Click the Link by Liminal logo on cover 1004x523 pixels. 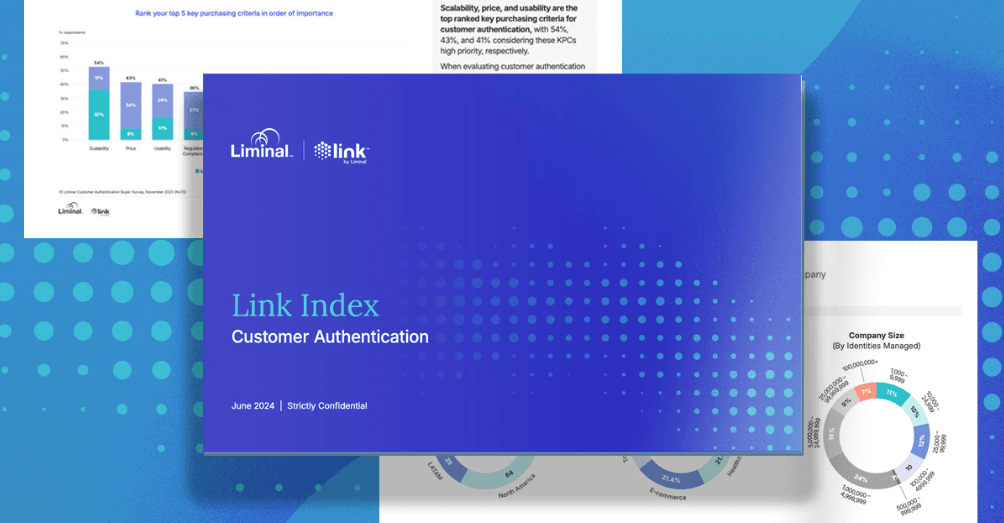click(342, 151)
